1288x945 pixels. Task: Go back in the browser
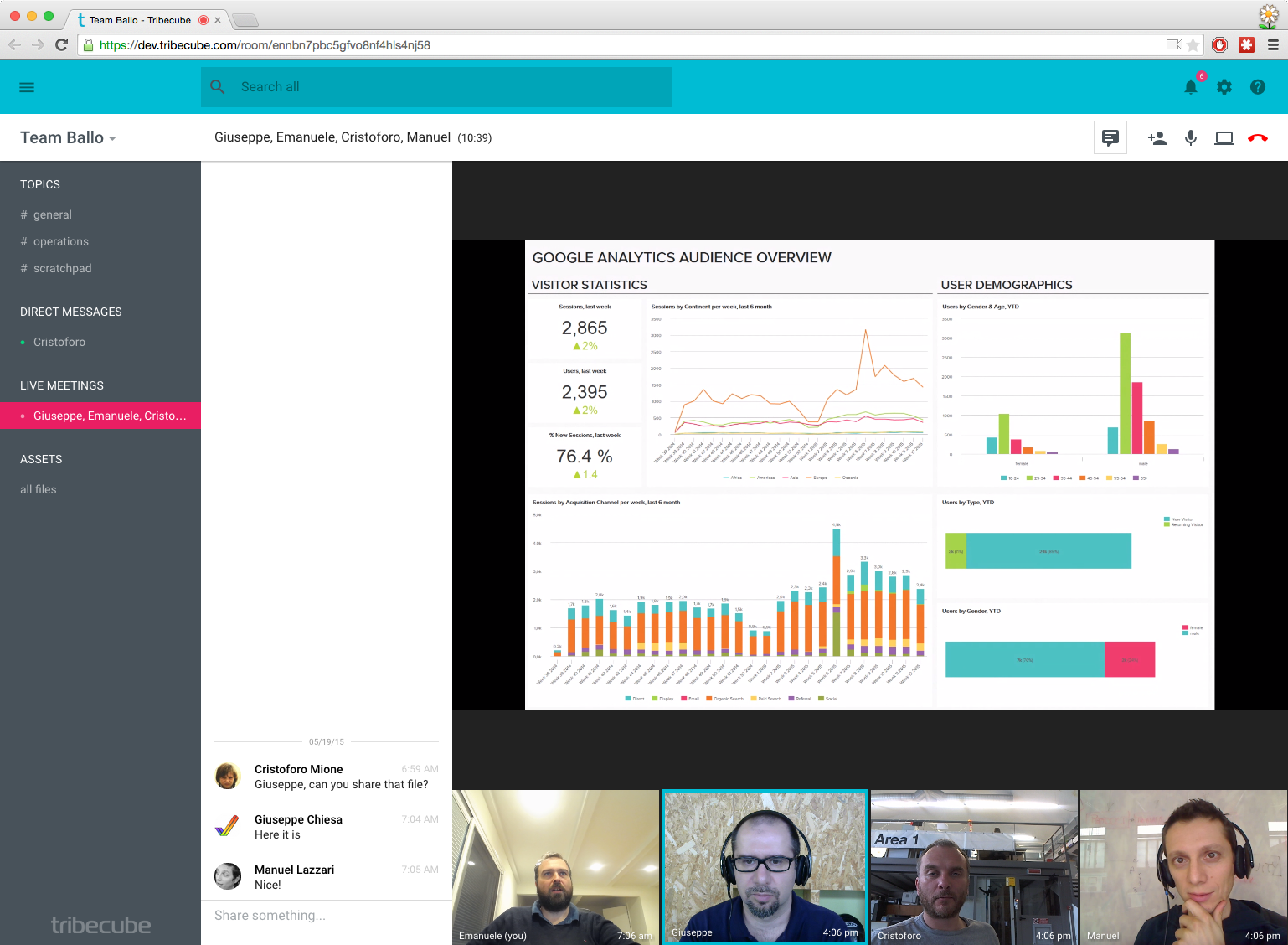point(14,44)
